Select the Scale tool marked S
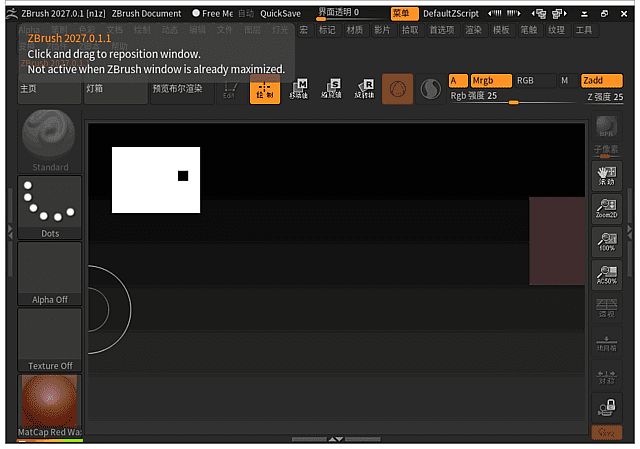Image resolution: width=640 pixels, height=449 pixels. [x=331, y=89]
